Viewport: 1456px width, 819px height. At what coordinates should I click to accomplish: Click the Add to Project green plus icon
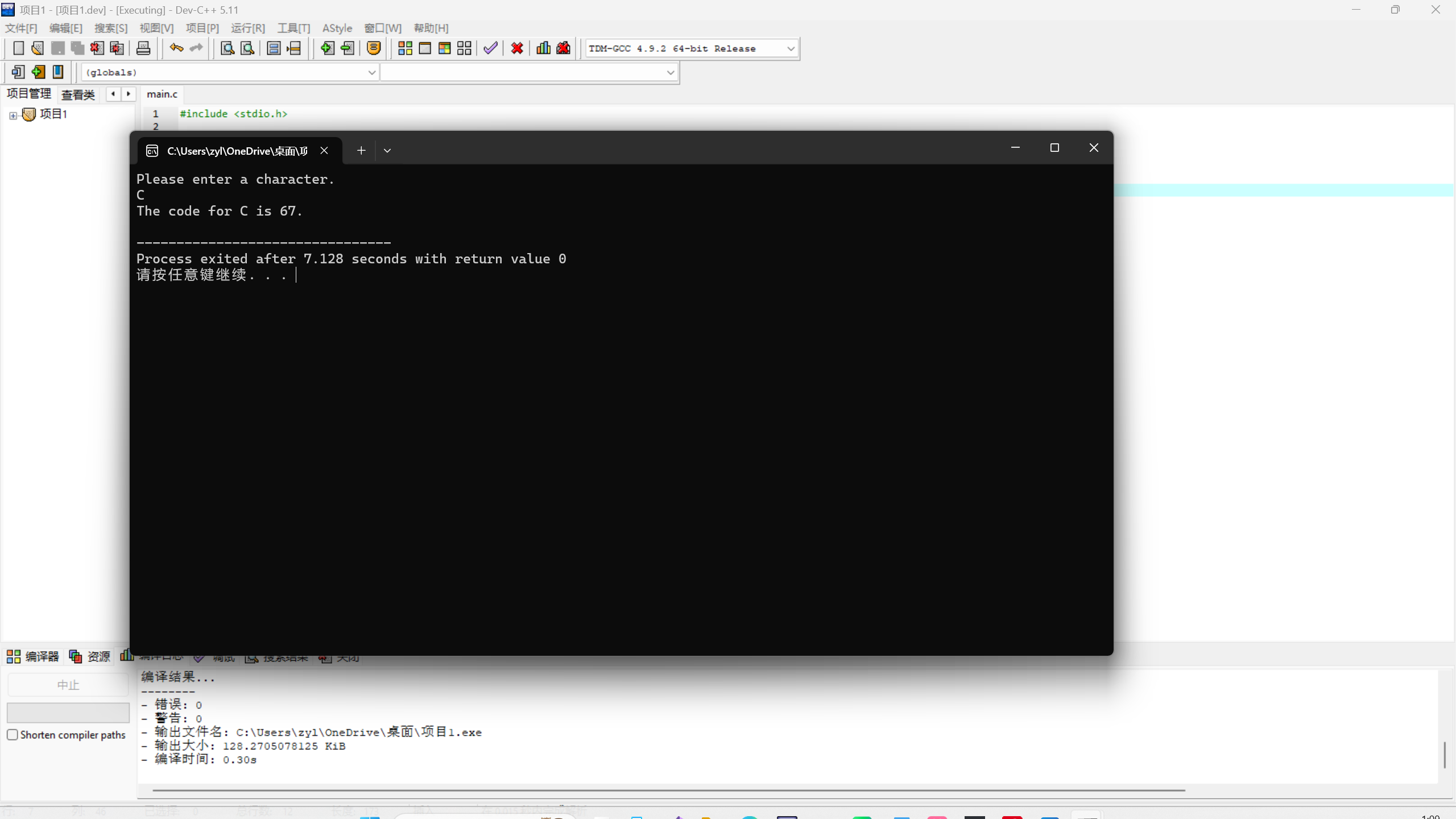point(327,48)
